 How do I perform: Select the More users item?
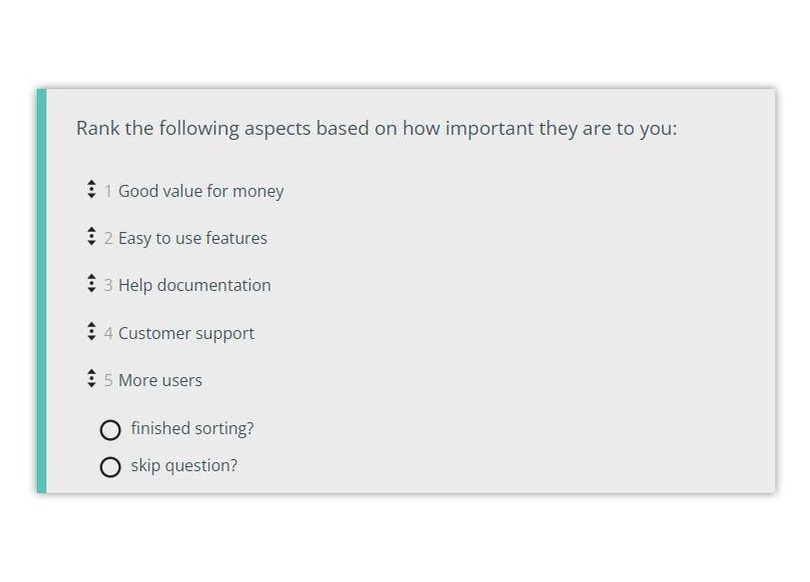click(x=159, y=379)
